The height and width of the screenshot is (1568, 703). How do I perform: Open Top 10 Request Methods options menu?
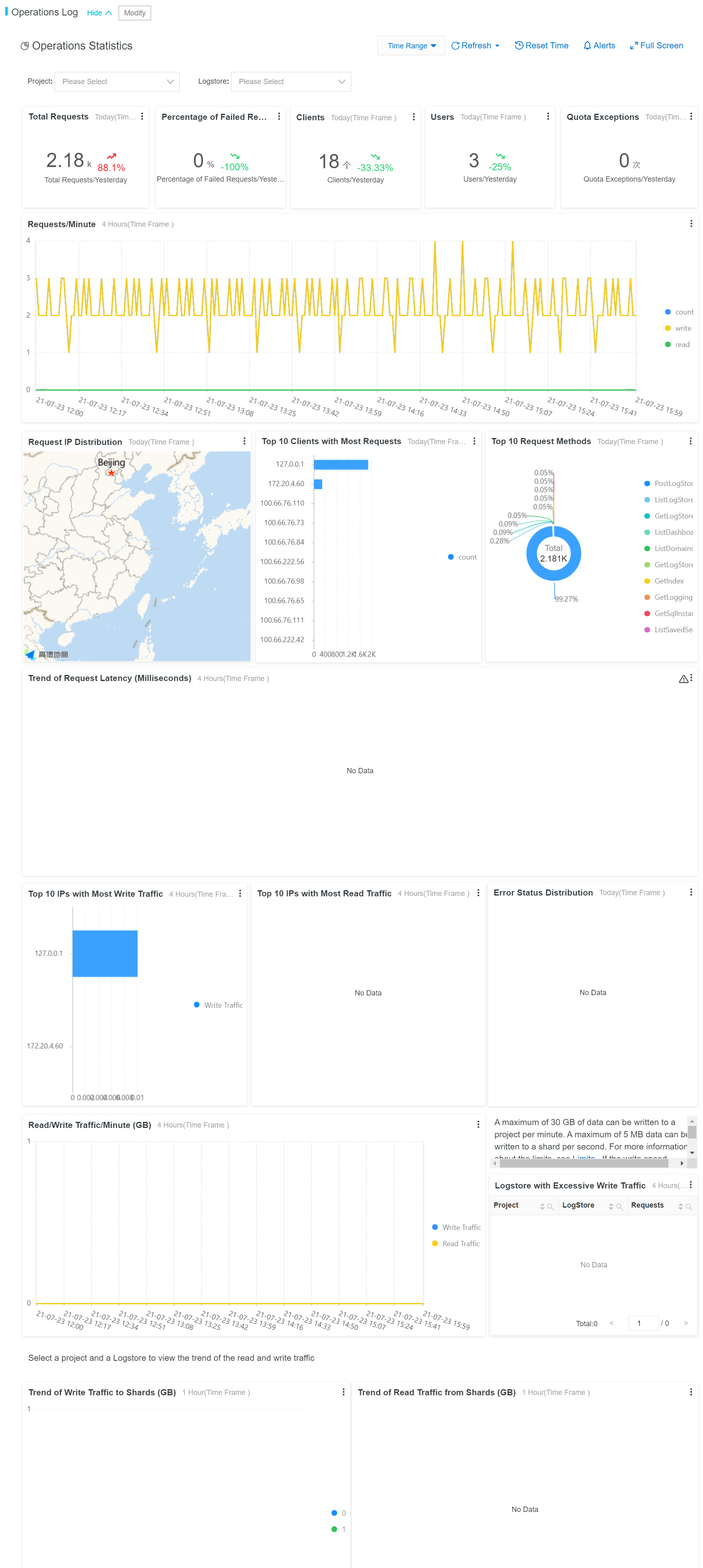pyautogui.click(x=690, y=441)
